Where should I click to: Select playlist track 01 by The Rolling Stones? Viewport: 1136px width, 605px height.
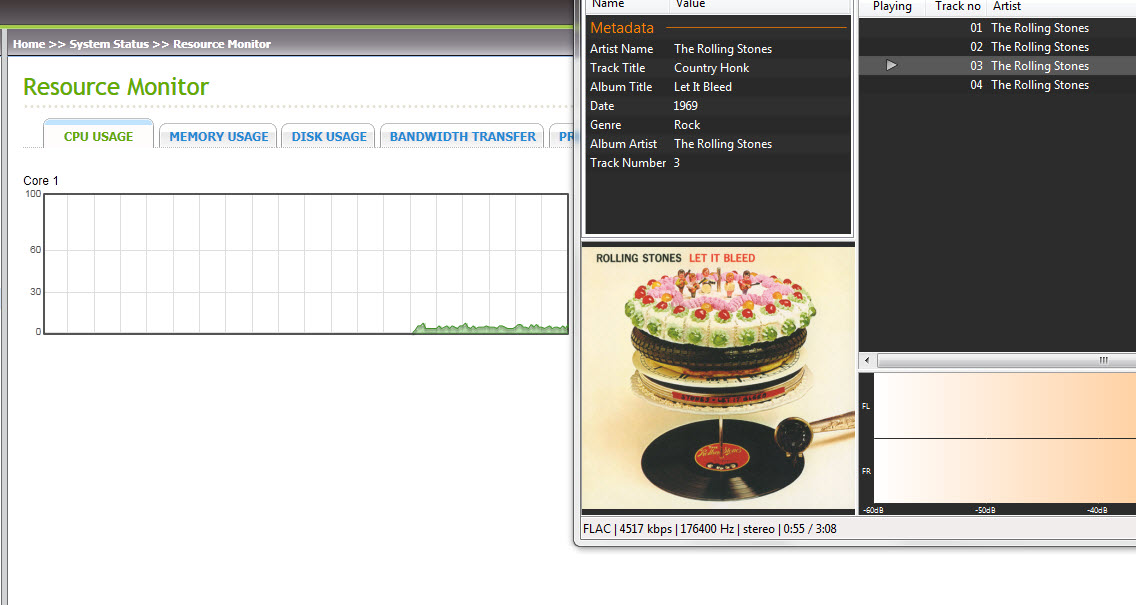pos(997,28)
